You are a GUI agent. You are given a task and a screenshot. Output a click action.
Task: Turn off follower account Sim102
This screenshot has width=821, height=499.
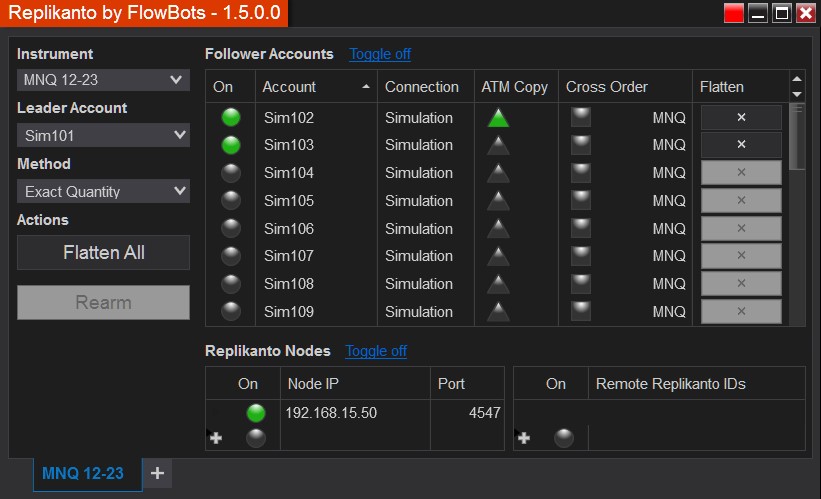(x=231, y=117)
